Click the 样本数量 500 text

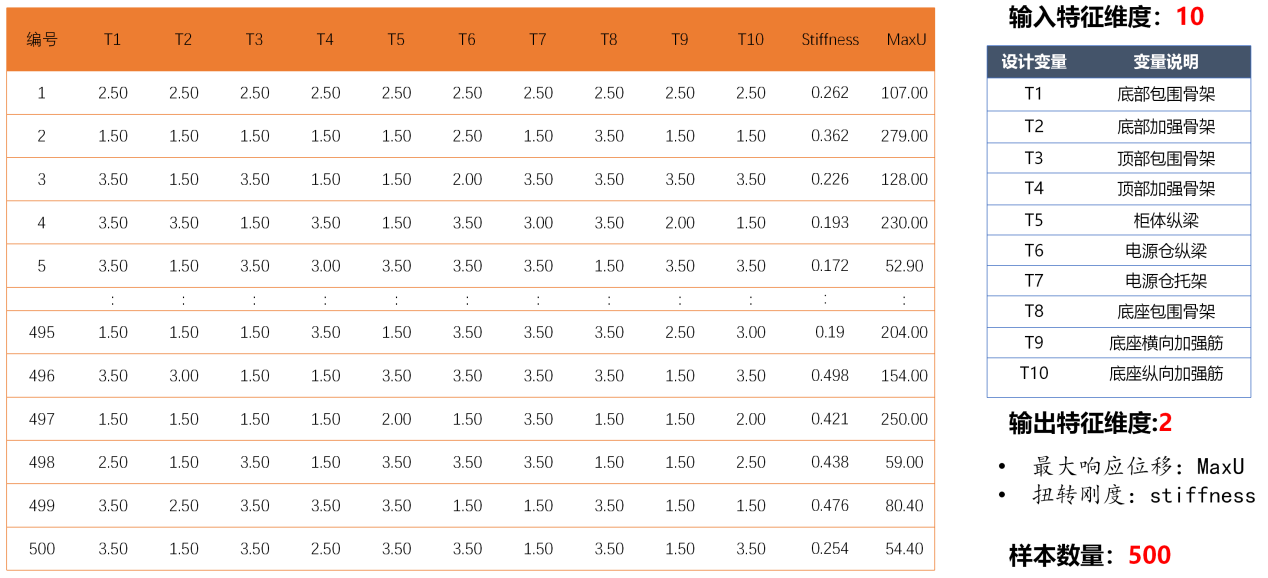point(1089,556)
